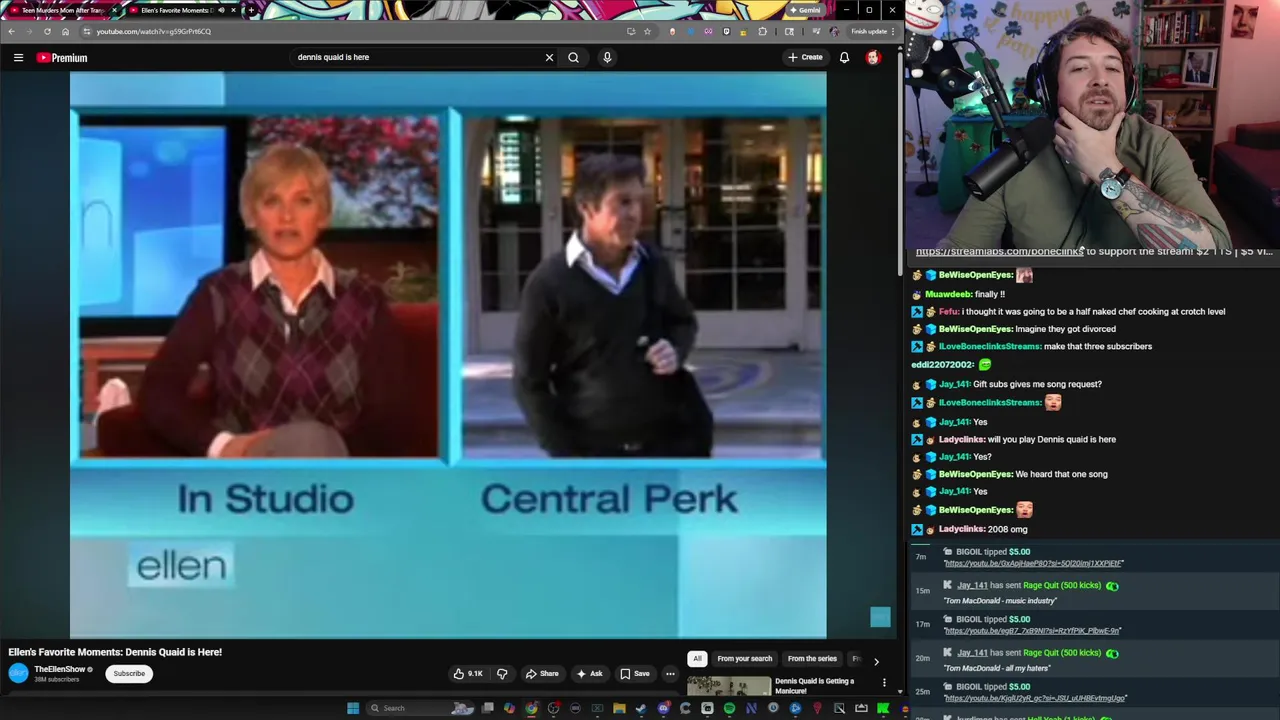Open the Create upload menu
The height and width of the screenshot is (720, 1280).
point(805,57)
